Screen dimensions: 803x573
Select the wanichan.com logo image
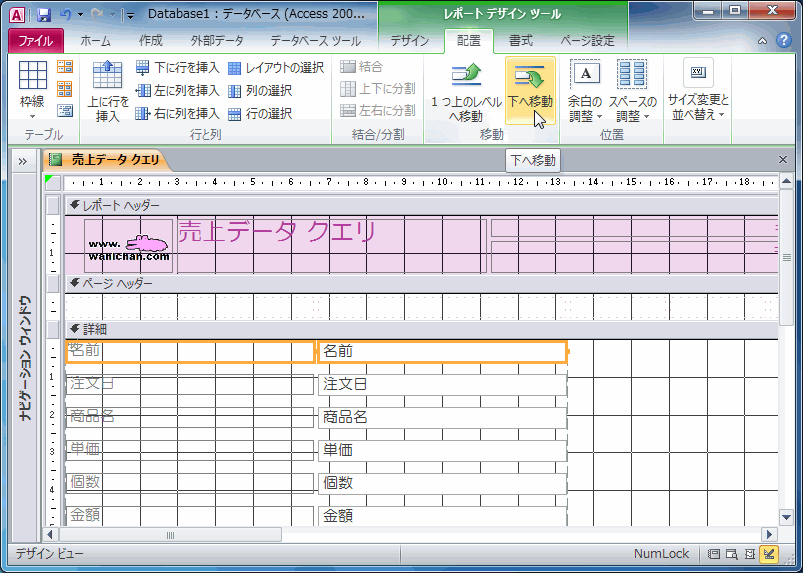click(129, 246)
